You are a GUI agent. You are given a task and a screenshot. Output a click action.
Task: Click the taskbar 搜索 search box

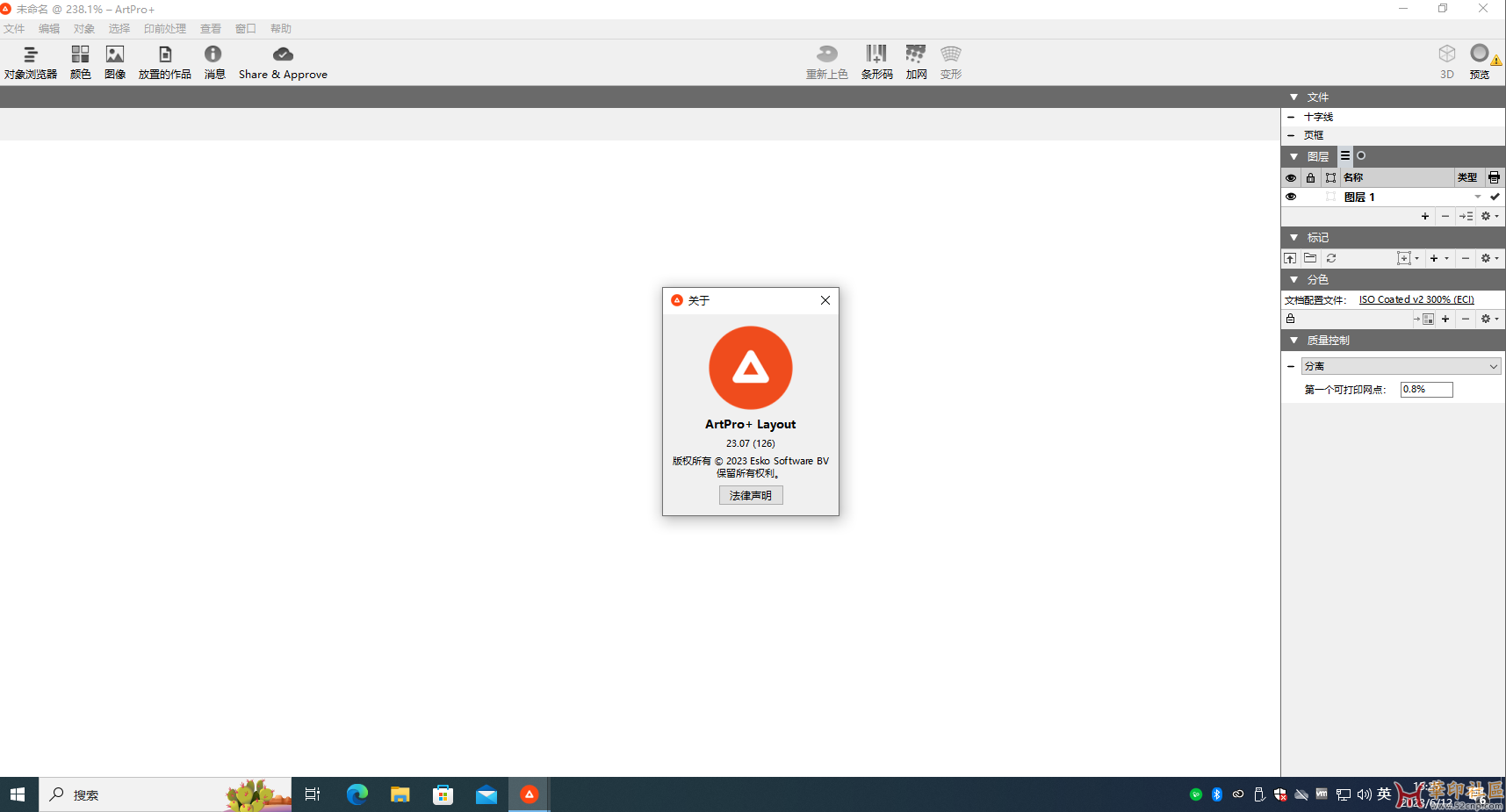(x=165, y=794)
